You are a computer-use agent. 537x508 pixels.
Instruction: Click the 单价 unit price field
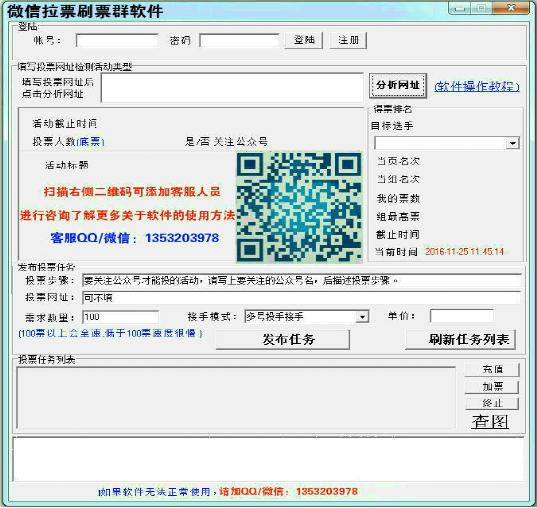point(461,316)
